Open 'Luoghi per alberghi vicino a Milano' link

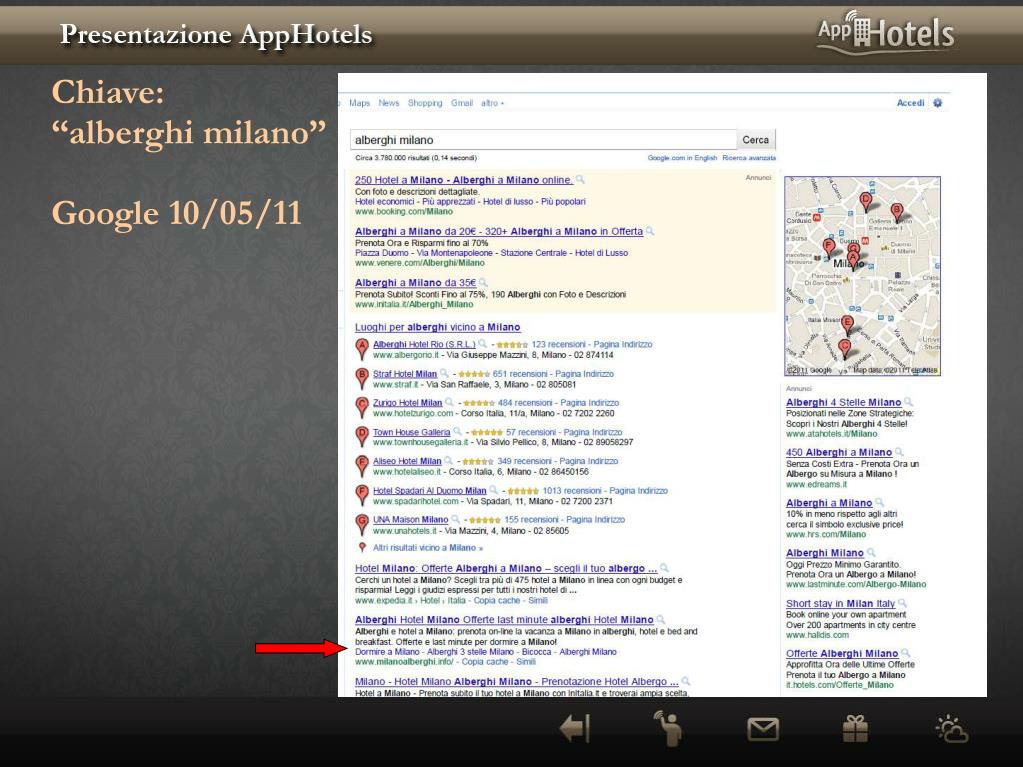pyautogui.click(x=438, y=327)
